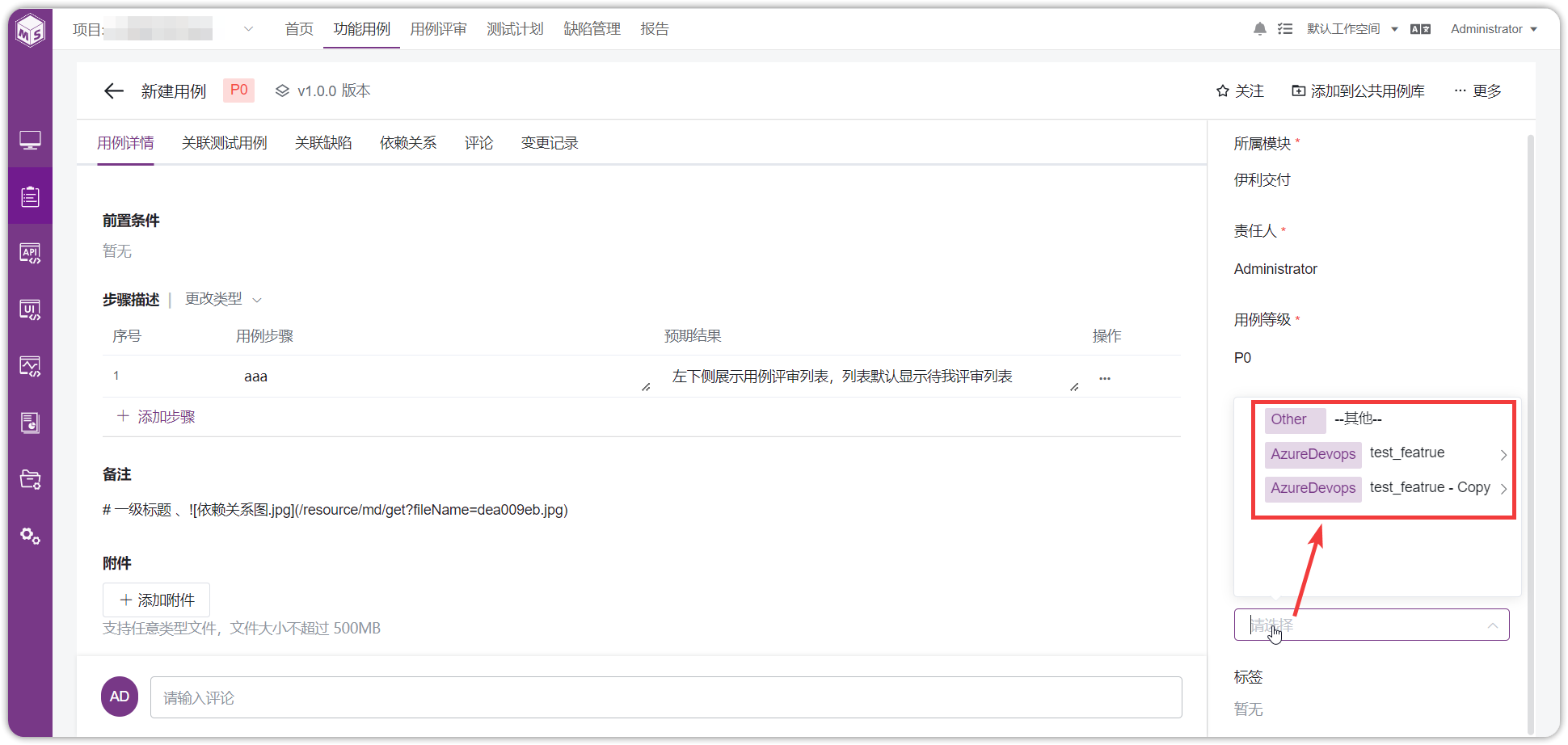This screenshot has height=745, width=1568.
Task: Open the step row more-actions ellipsis
Action: pos(1105,378)
